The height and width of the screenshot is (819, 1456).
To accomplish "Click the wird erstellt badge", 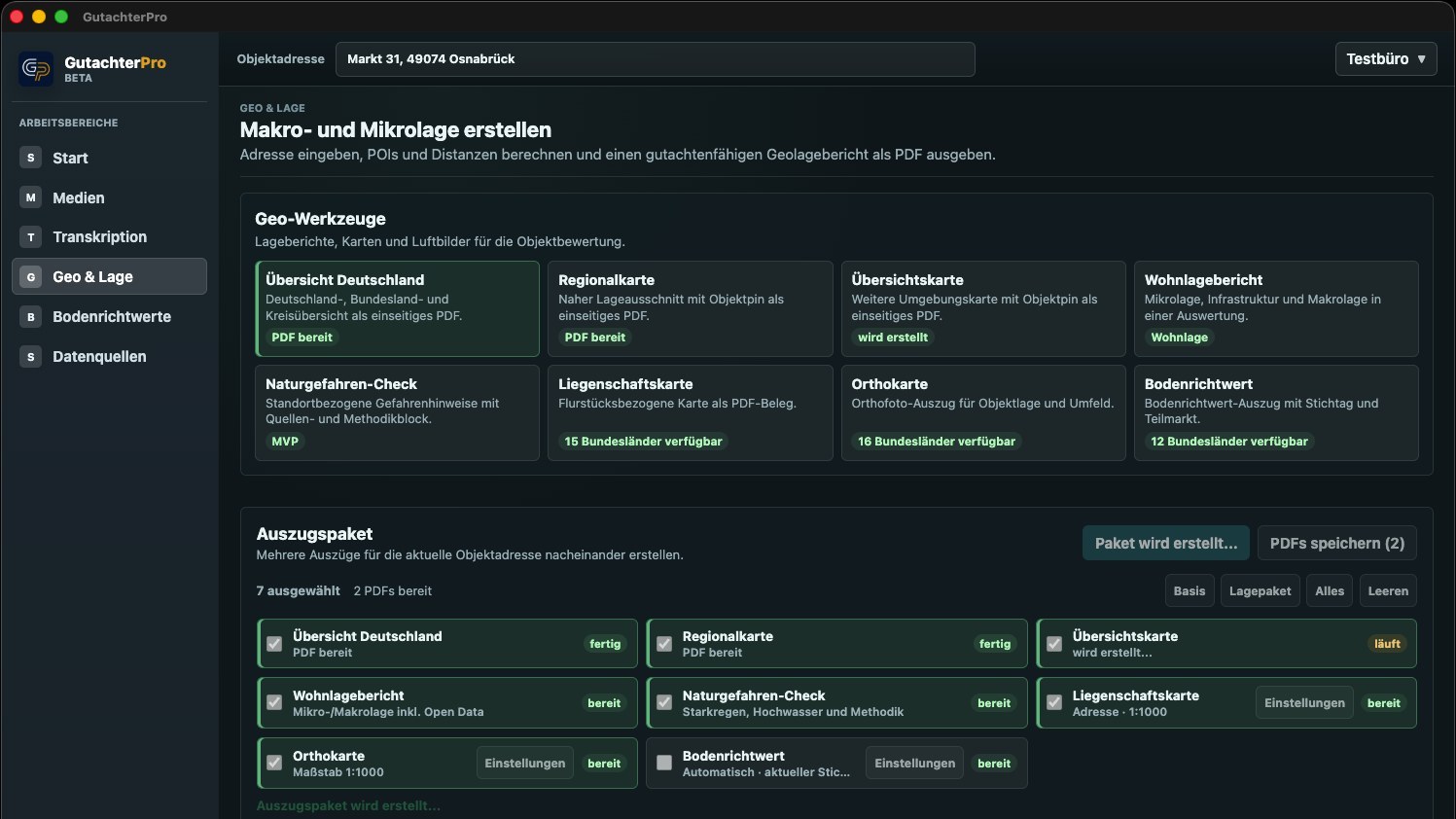I will tap(893, 338).
